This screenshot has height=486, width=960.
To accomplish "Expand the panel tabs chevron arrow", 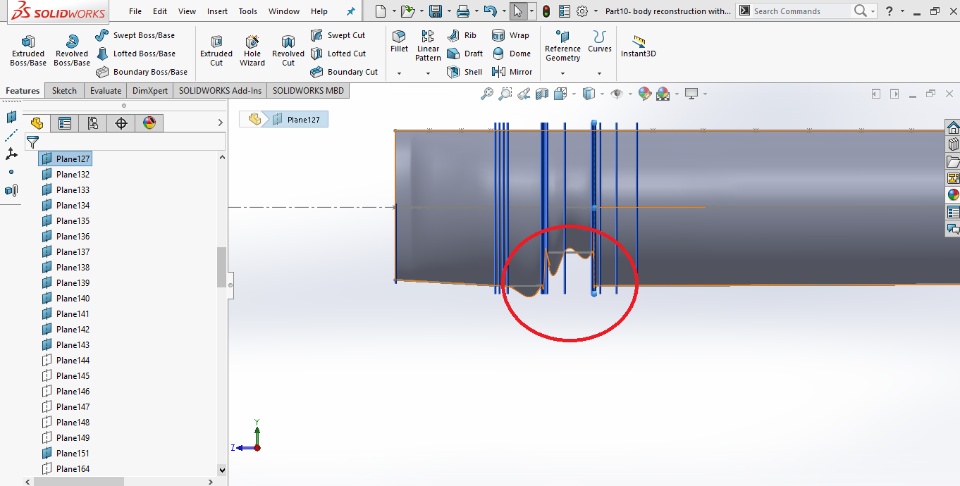I will pos(220,123).
